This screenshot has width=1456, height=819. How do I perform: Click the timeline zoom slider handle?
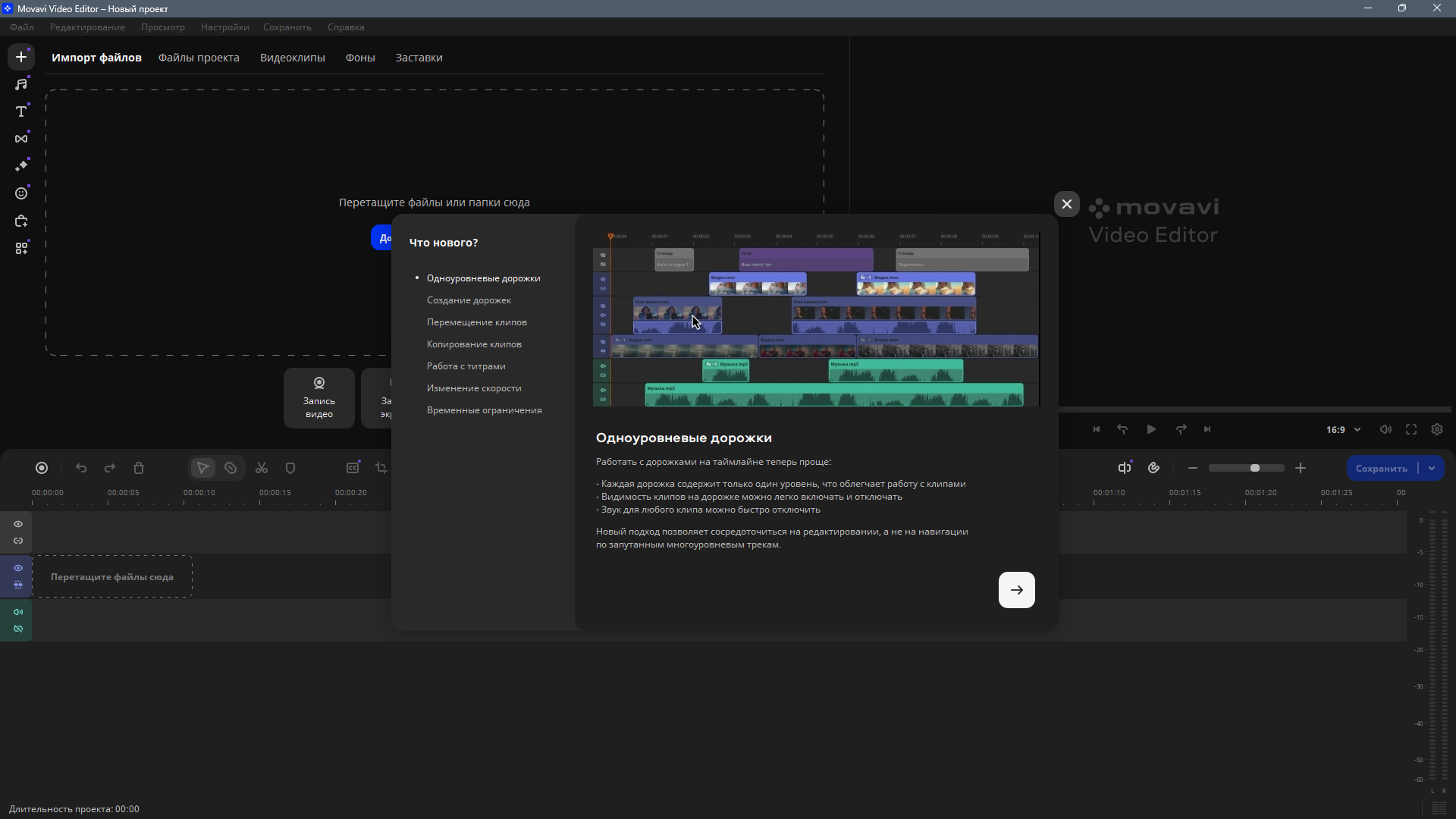click(x=1255, y=469)
